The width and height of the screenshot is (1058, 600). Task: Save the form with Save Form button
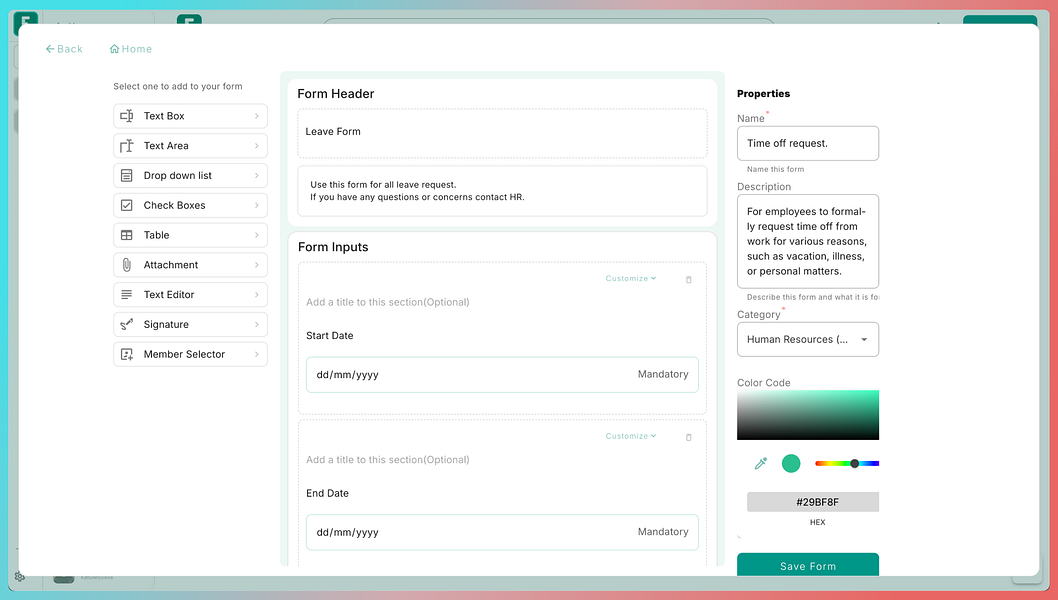tap(808, 566)
